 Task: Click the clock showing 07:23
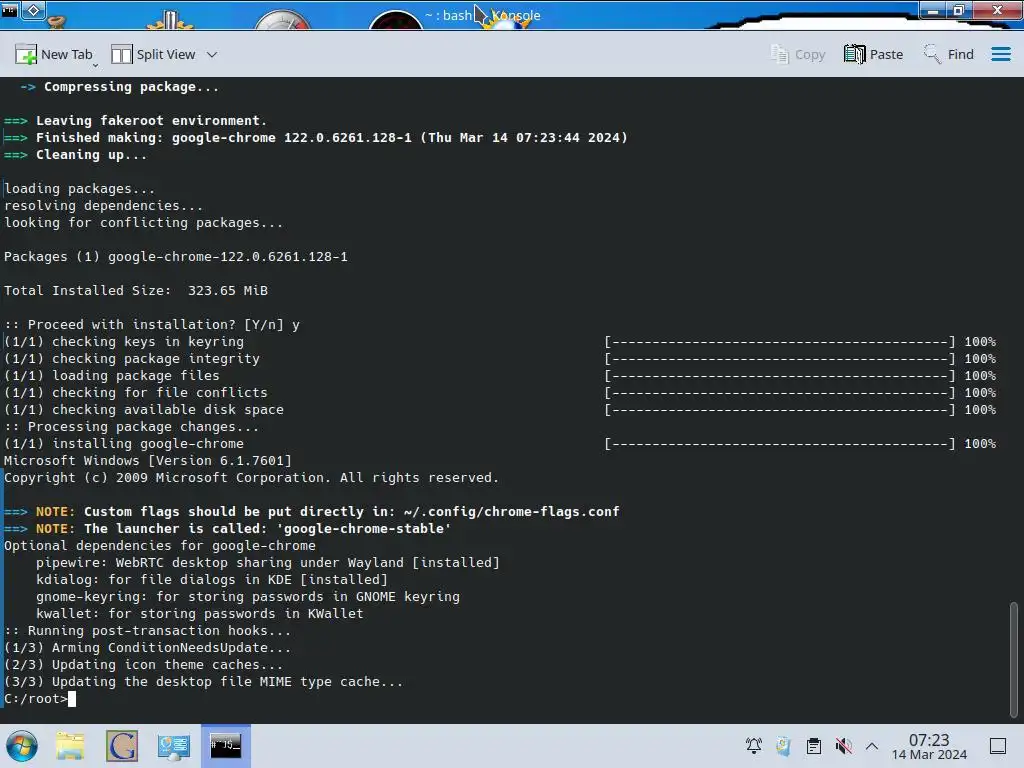tap(929, 746)
